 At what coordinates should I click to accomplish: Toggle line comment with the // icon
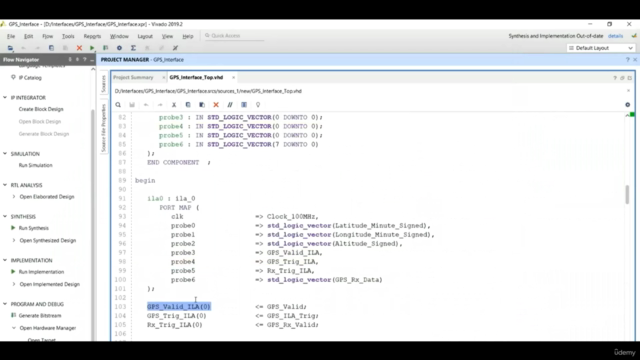click(230, 105)
